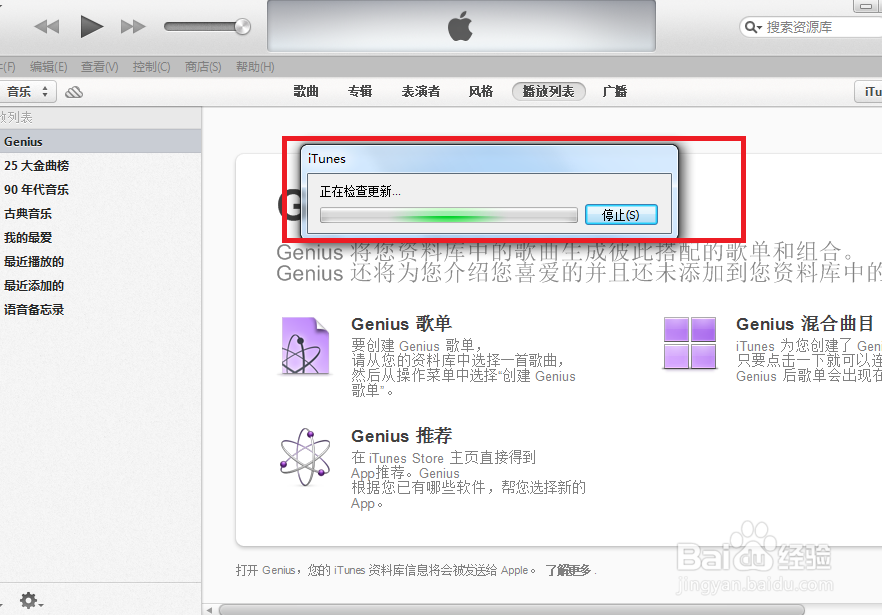Click the iTunes dialog title bar

pos(489,159)
